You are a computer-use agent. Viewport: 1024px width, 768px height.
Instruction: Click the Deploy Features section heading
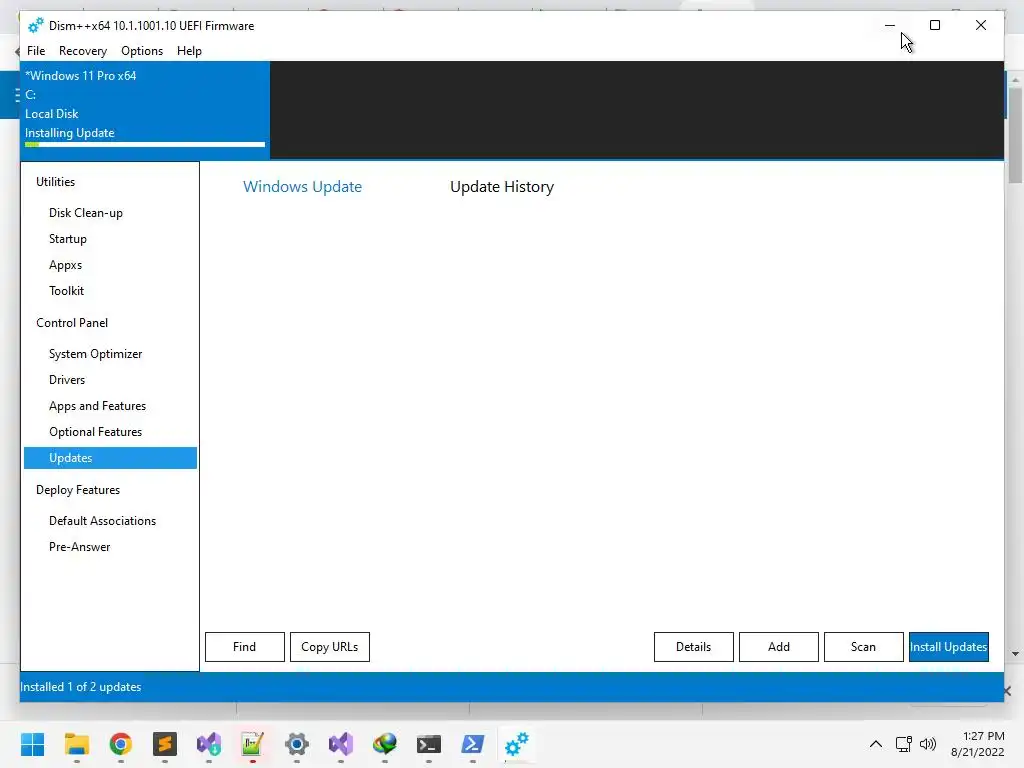pos(78,490)
